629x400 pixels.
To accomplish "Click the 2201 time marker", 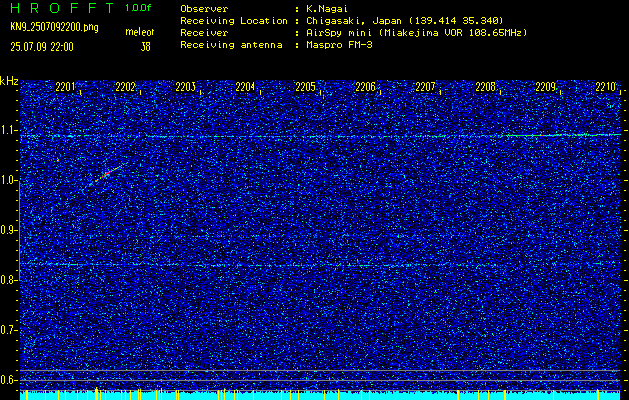I will coord(65,87).
